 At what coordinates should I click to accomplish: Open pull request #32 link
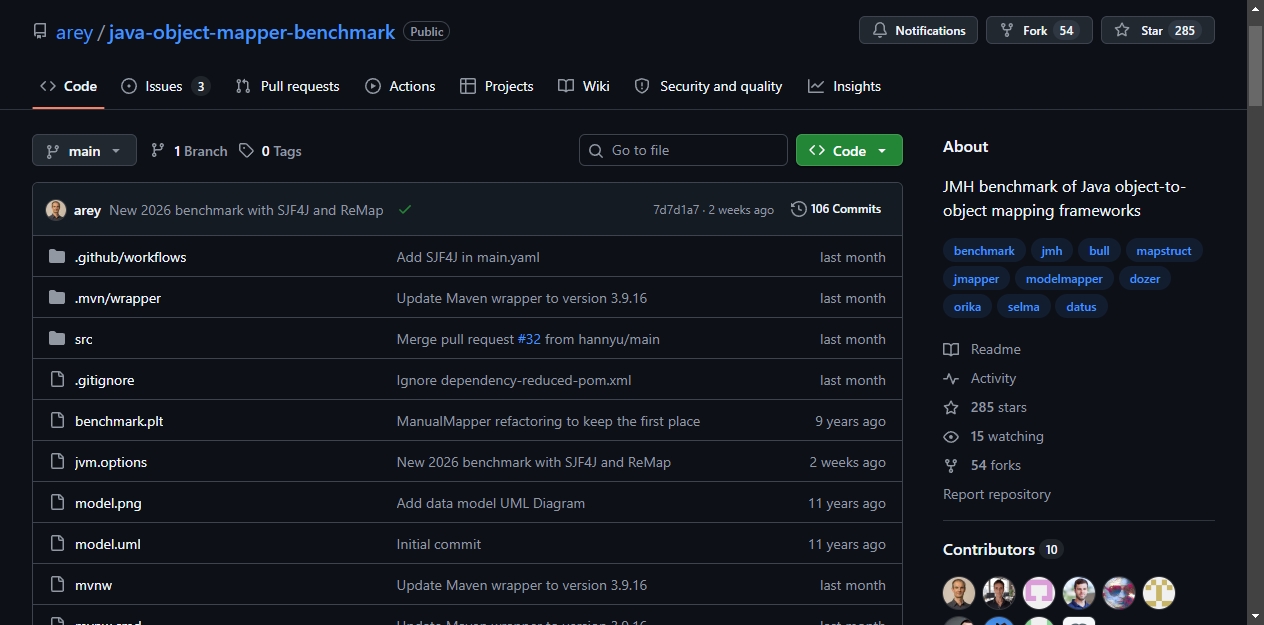point(529,339)
